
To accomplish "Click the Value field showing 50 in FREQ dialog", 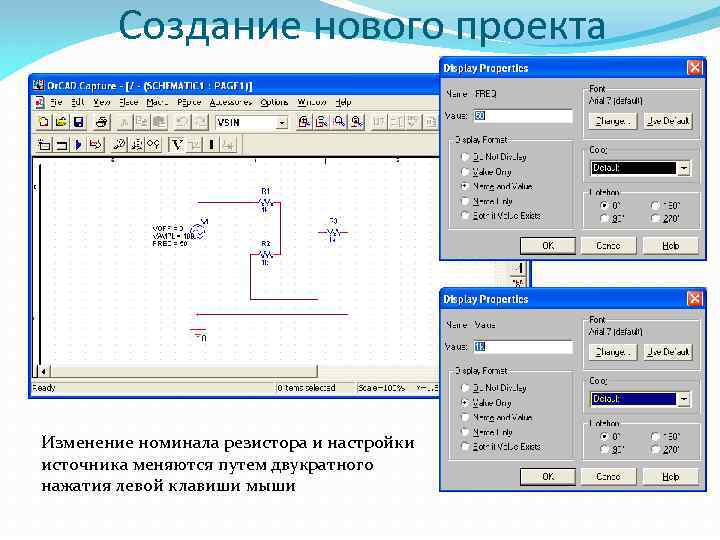I will pyautogui.click(x=523, y=116).
